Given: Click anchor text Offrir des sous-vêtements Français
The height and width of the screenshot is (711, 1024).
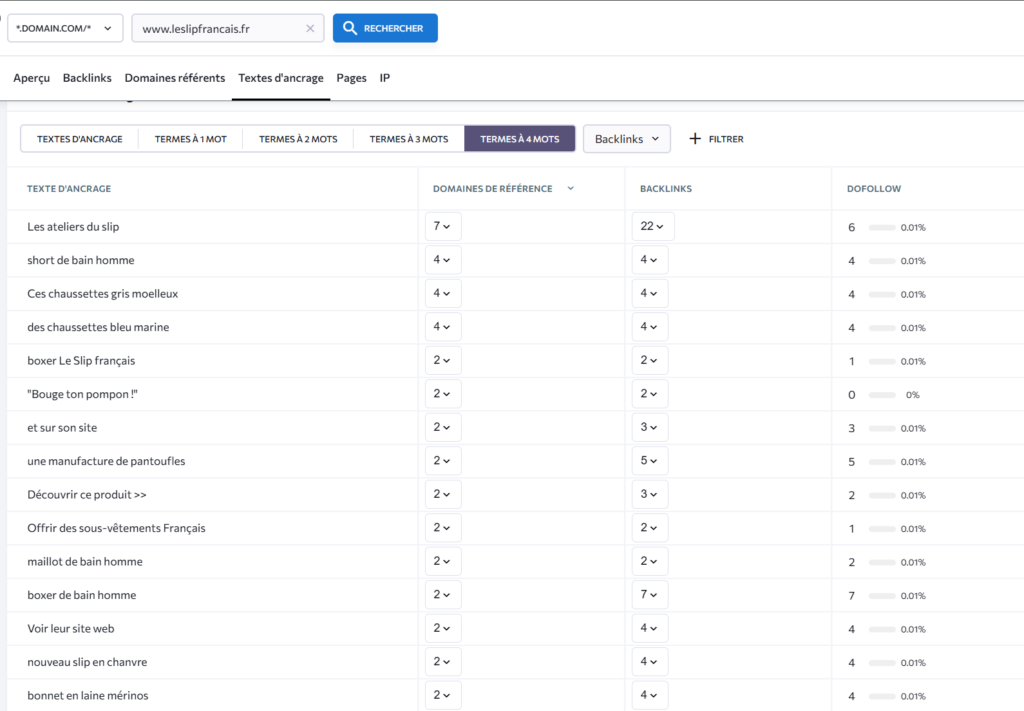Looking at the screenshot, I should pos(116,528).
